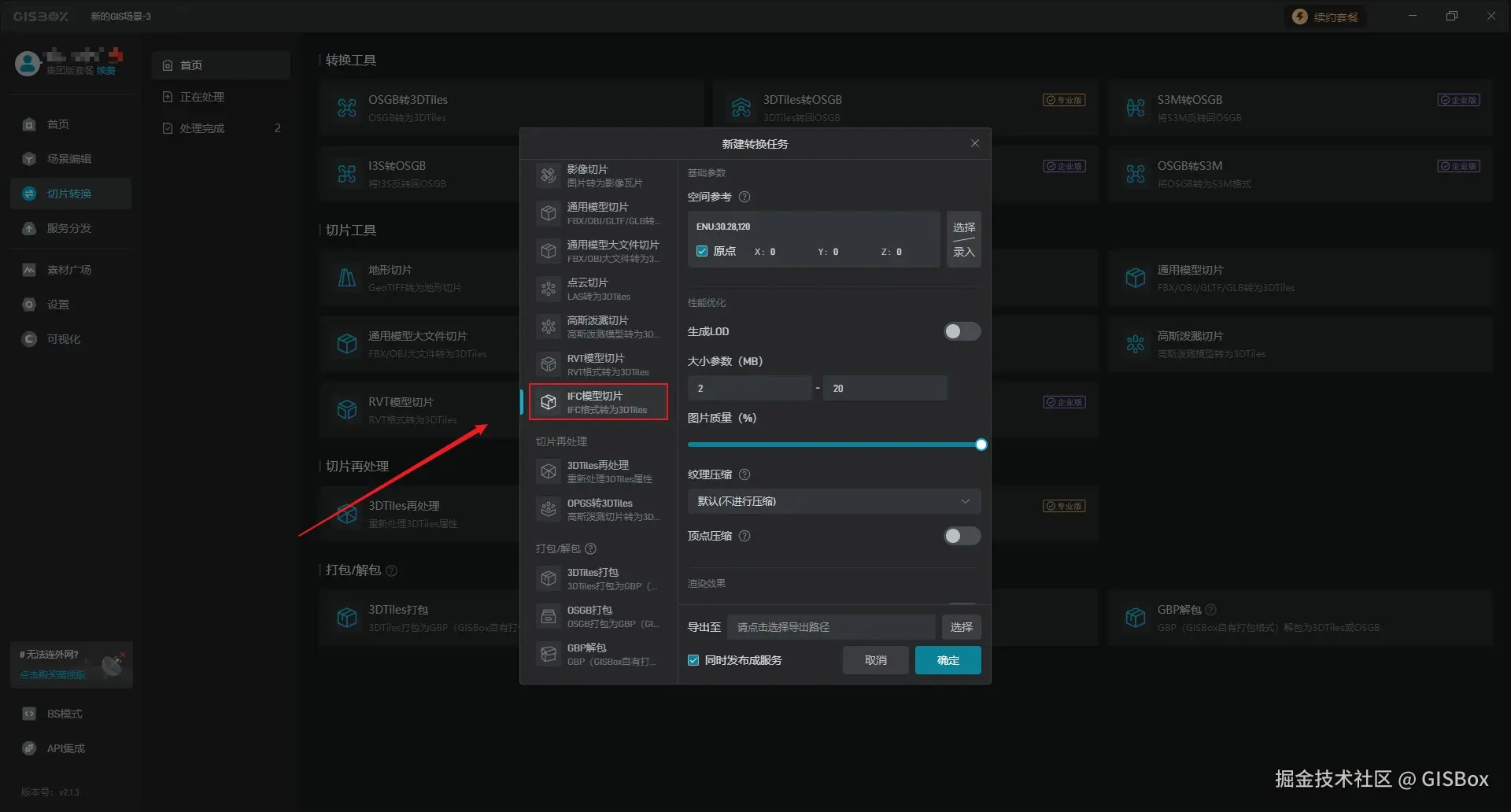Toggle the 原点 checkbox
Screen dimensions: 1511x812
click(702, 251)
